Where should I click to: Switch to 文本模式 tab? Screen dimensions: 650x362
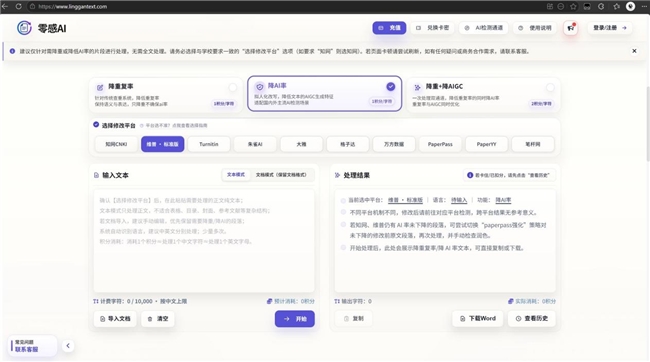(236, 175)
